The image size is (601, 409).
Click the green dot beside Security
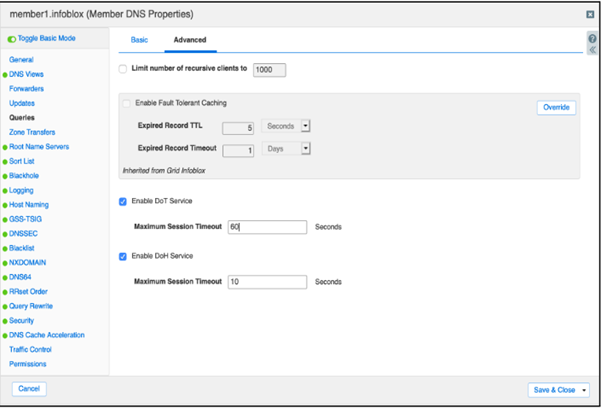(x=5, y=321)
